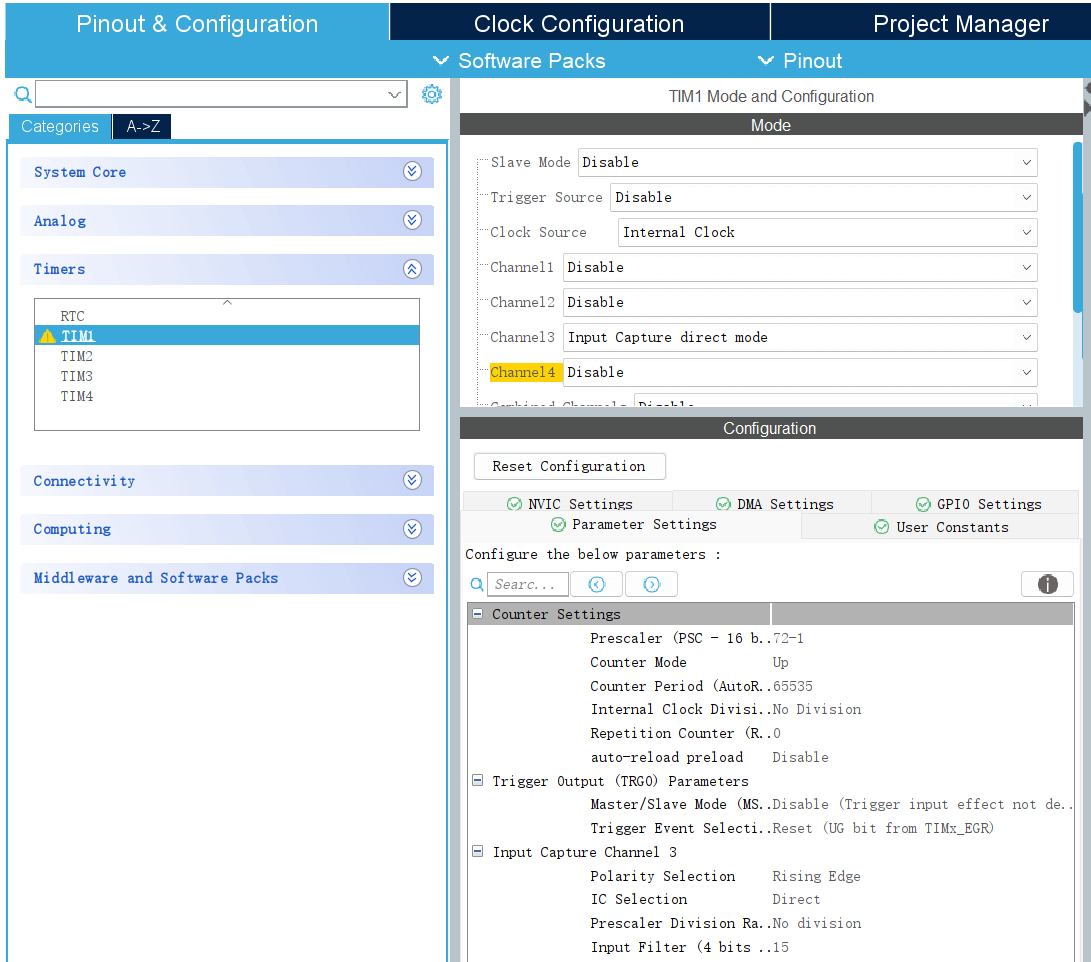Viewport: 1091px width, 962px height.
Task: Click Polarity Selection value Rising Edge
Action: click(x=816, y=876)
